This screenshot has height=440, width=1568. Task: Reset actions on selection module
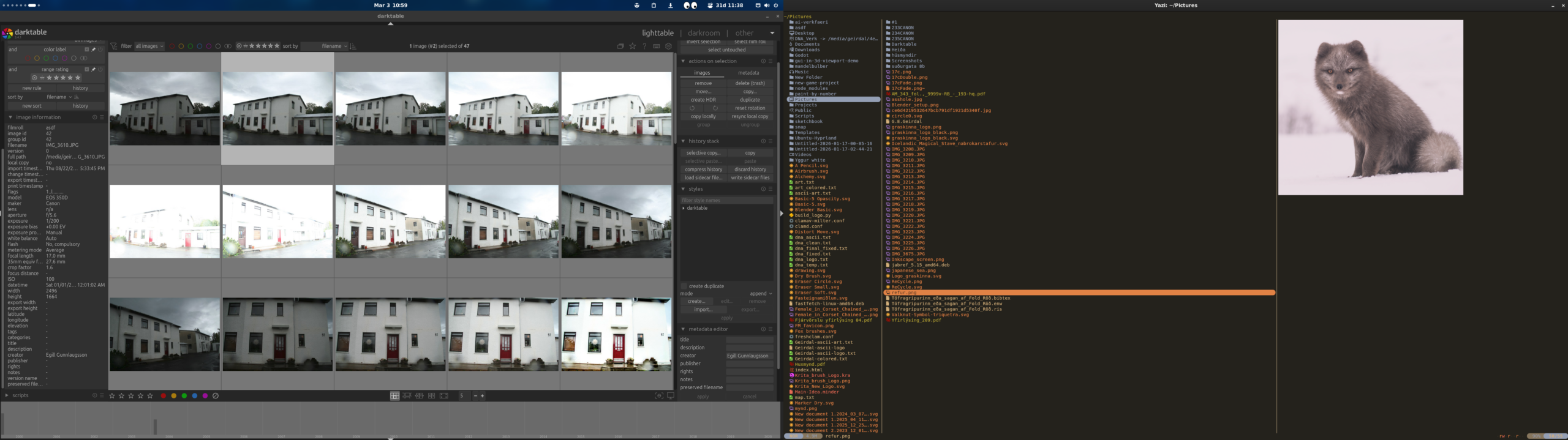coord(763,61)
